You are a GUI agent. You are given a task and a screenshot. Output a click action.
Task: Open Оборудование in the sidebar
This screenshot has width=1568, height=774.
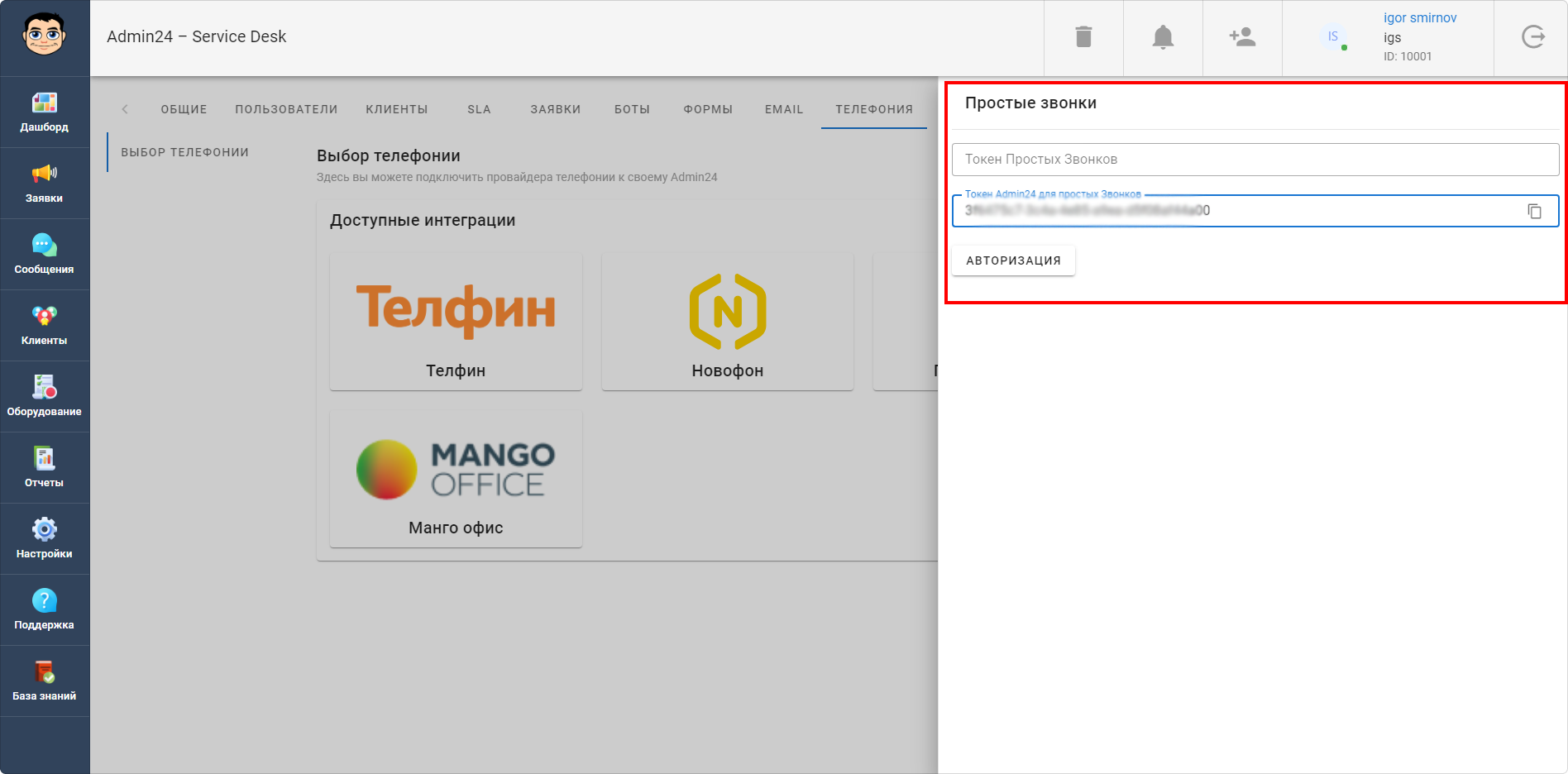(45, 397)
